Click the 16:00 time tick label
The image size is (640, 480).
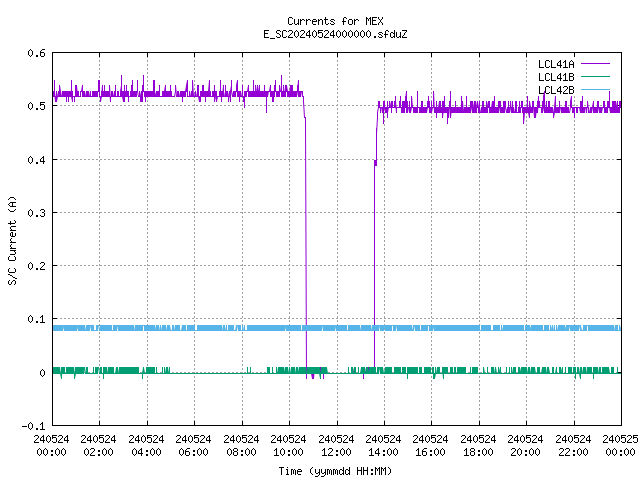point(431,452)
